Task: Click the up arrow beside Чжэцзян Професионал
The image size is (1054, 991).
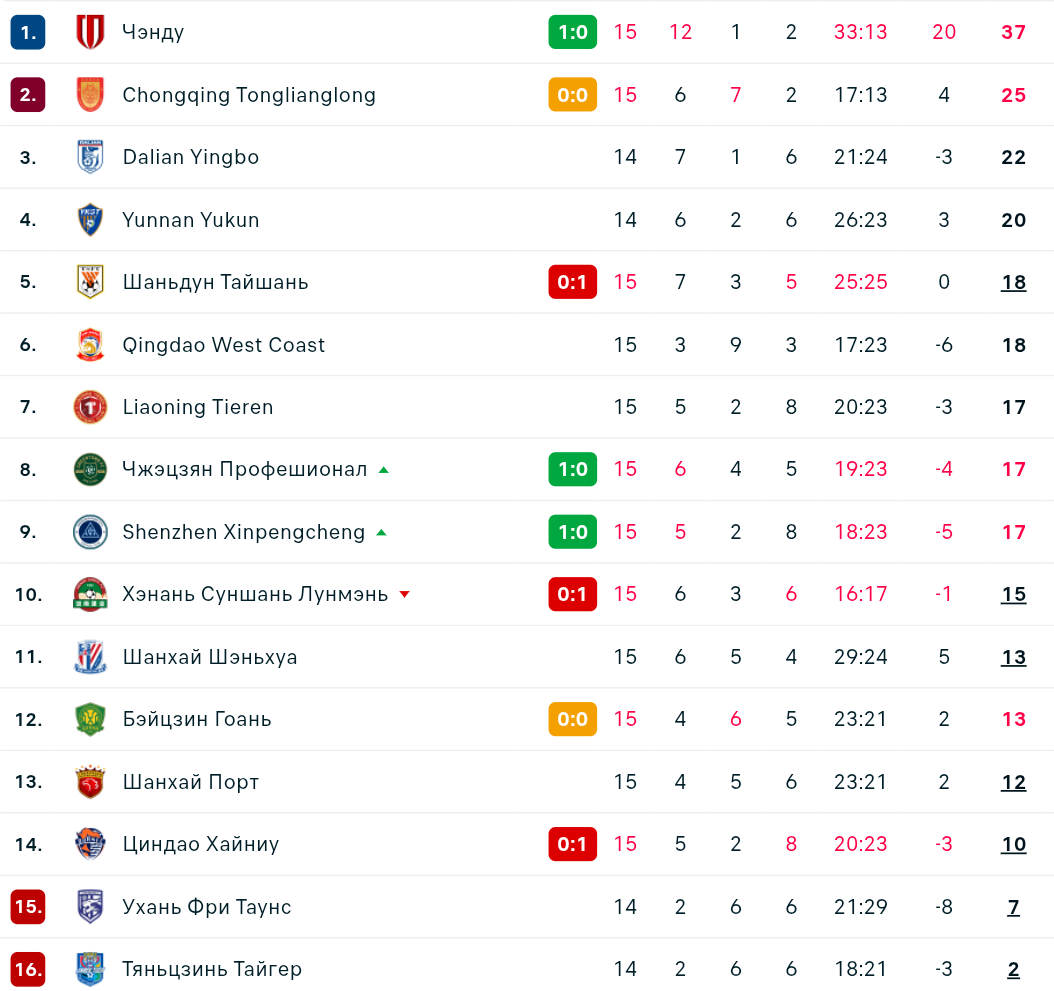Action: [x=384, y=470]
